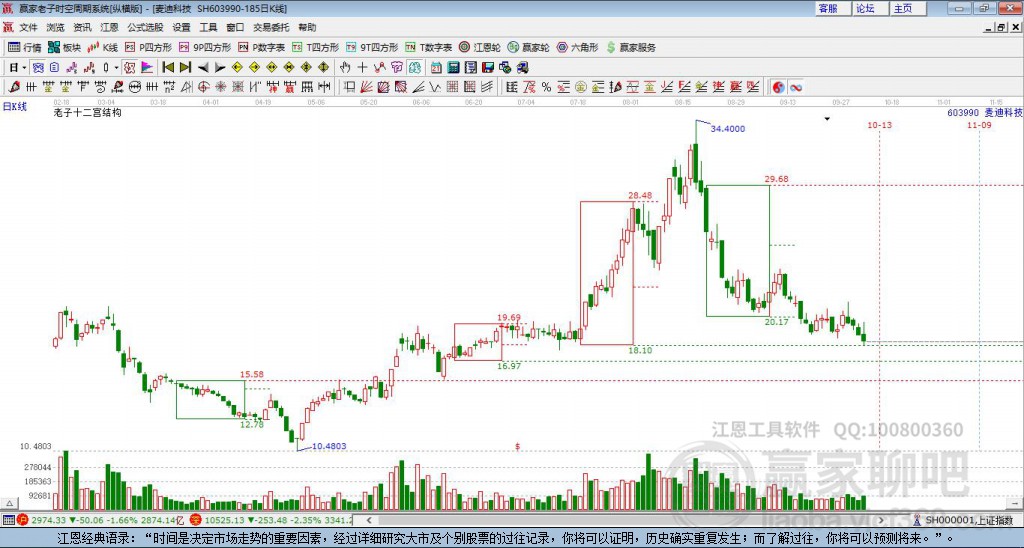Screen dimensions: 1024x548
Task: Click SH000001 上证指数 in status bar
Action: click(969, 520)
